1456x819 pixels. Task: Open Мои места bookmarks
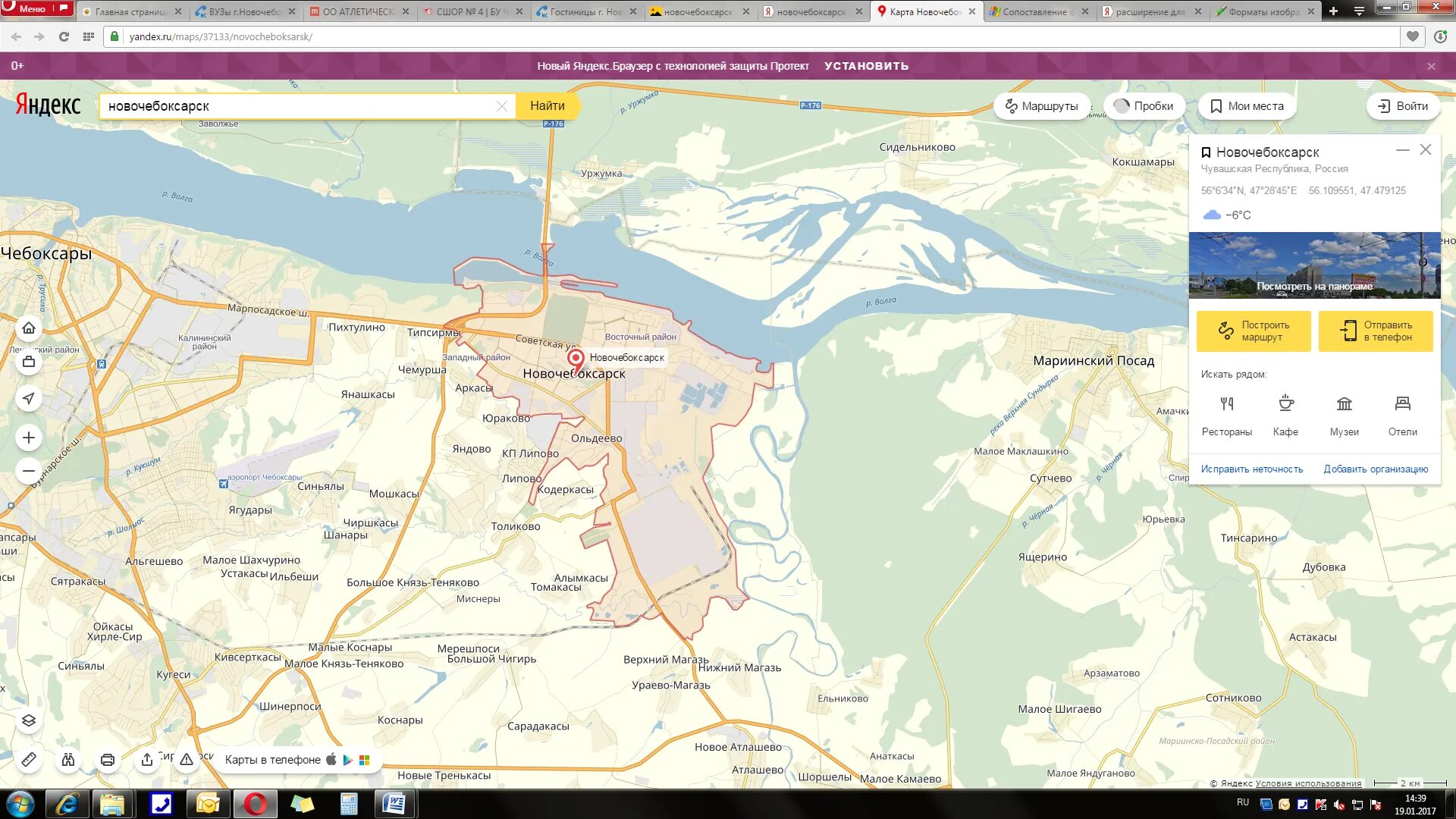[1247, 106]
